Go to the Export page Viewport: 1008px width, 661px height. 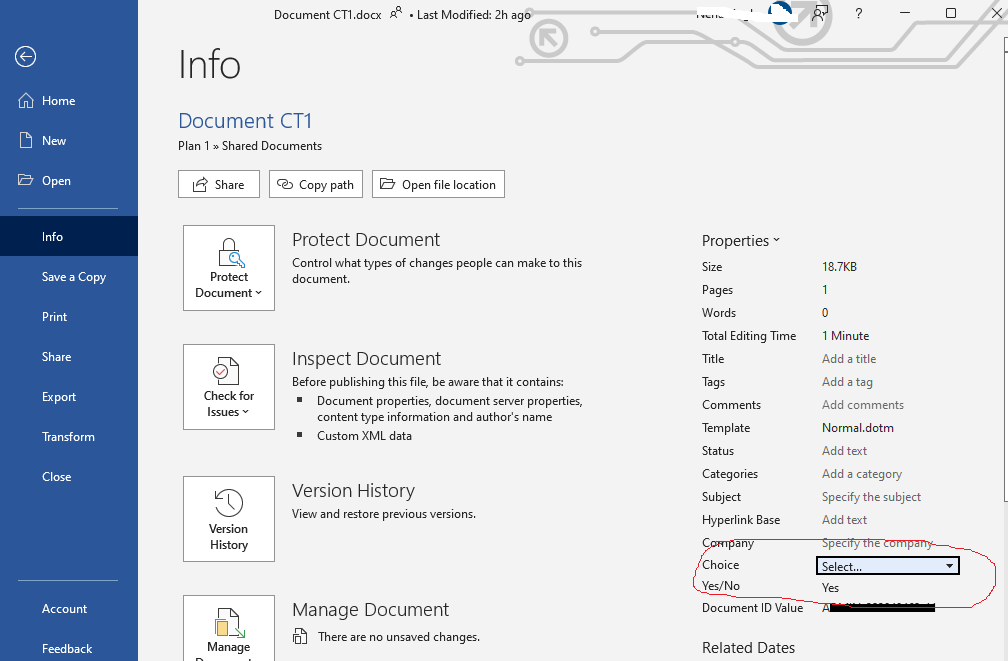coord(69,397)
